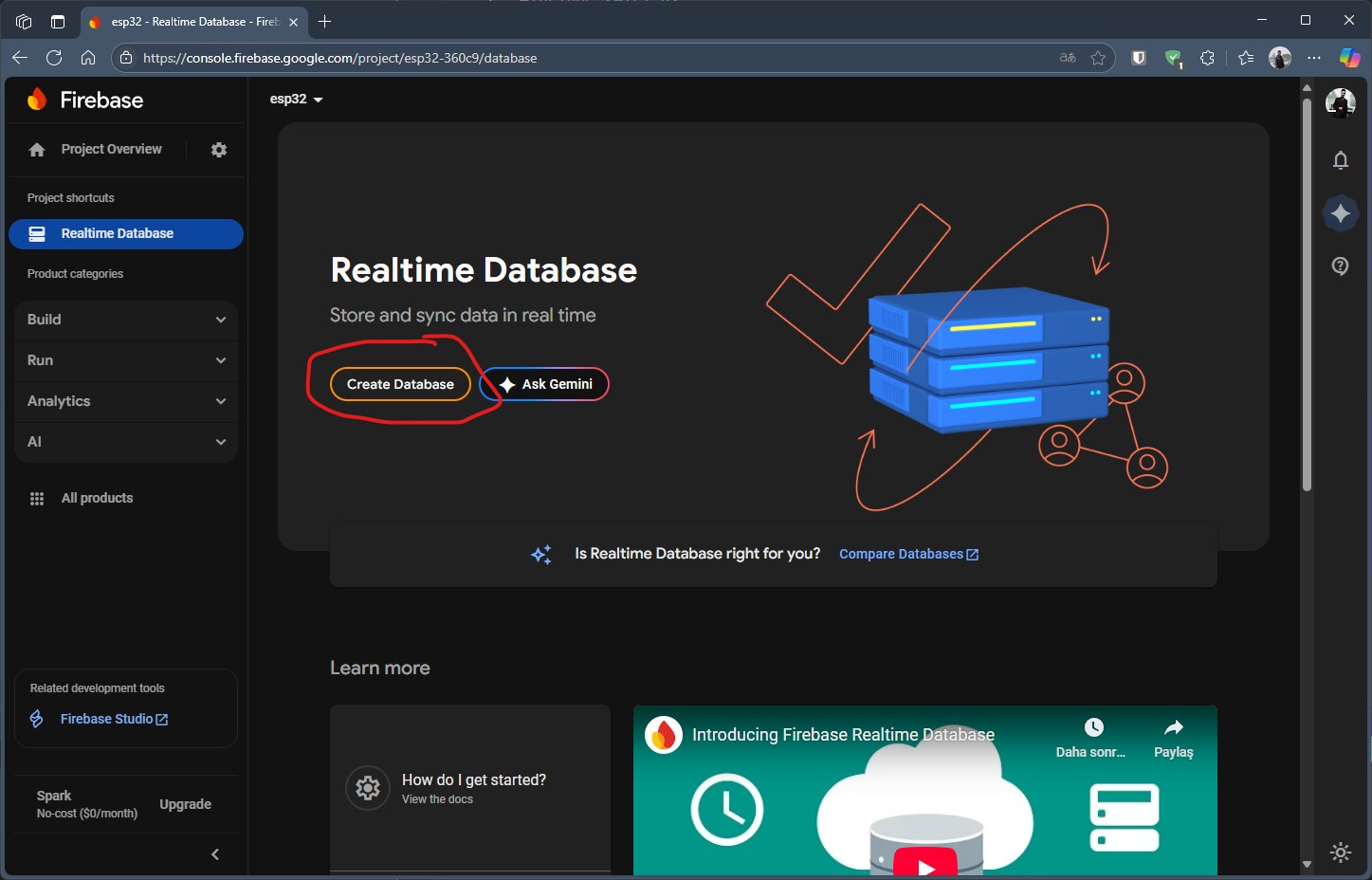This screenshot has width=1372, height=880.
Task: Click scrollbar down arrow
Action: pos(1307,864)
